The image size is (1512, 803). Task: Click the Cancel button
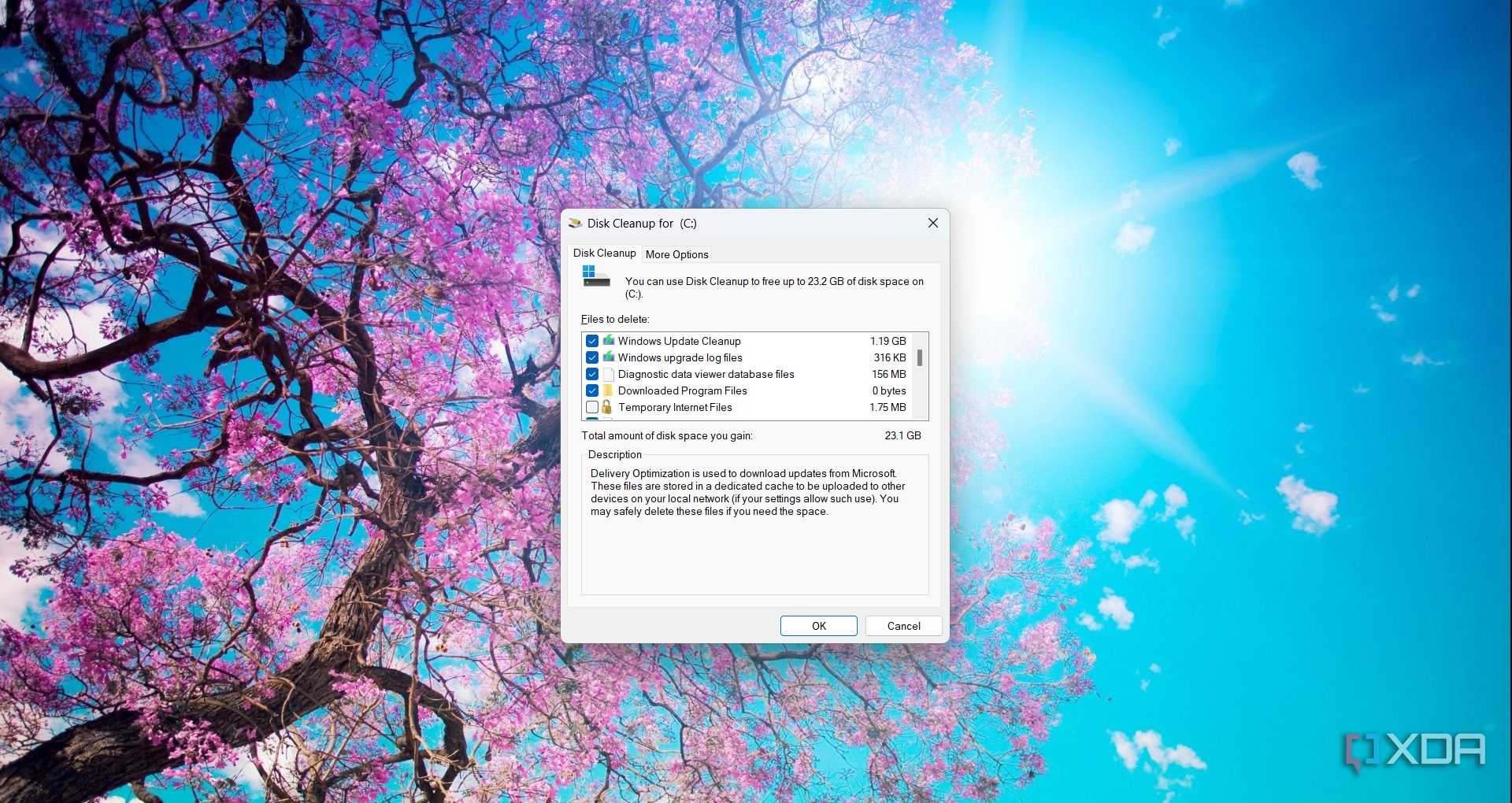pos(903,626)
